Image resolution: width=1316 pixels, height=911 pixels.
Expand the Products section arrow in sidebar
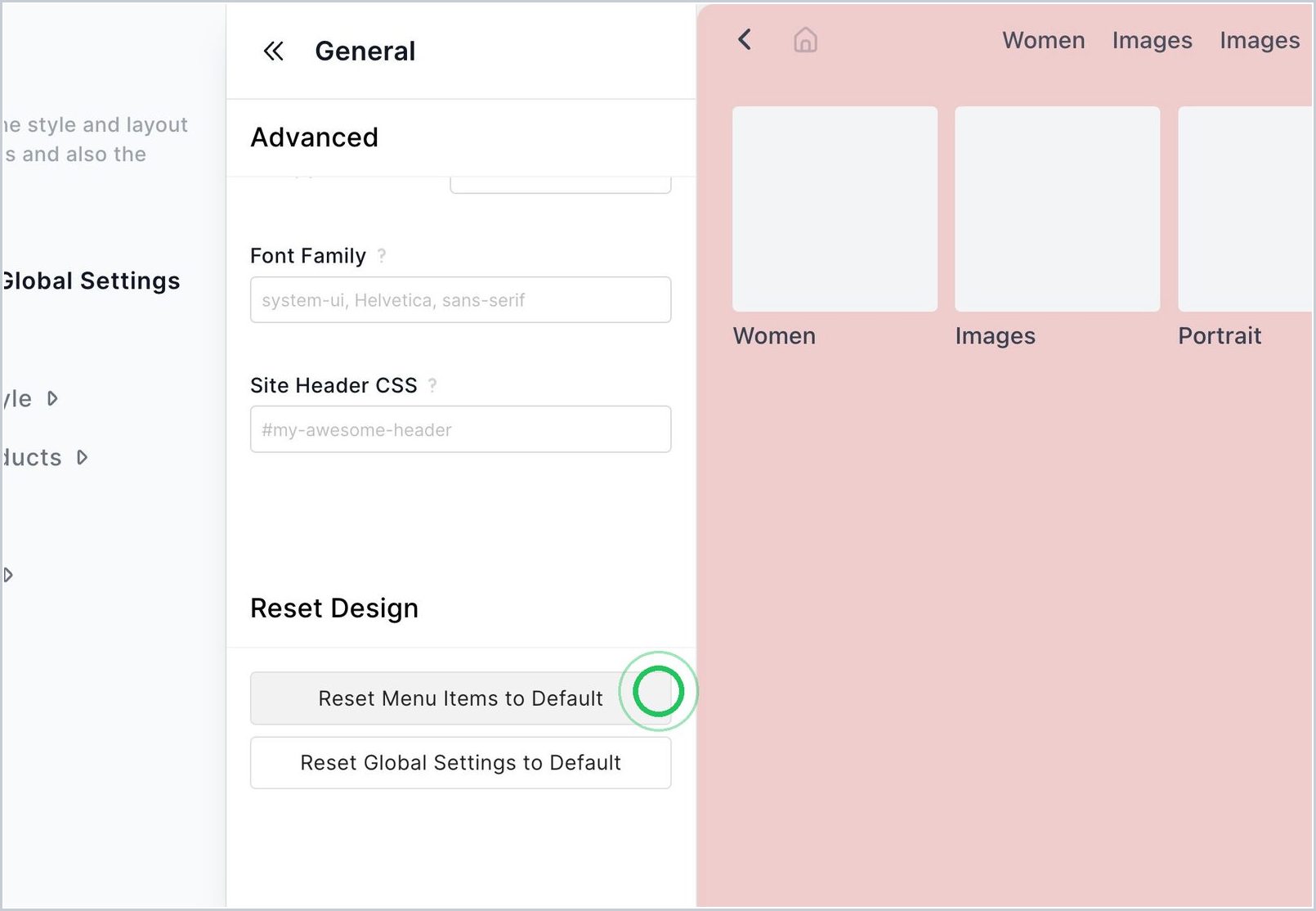82,457
